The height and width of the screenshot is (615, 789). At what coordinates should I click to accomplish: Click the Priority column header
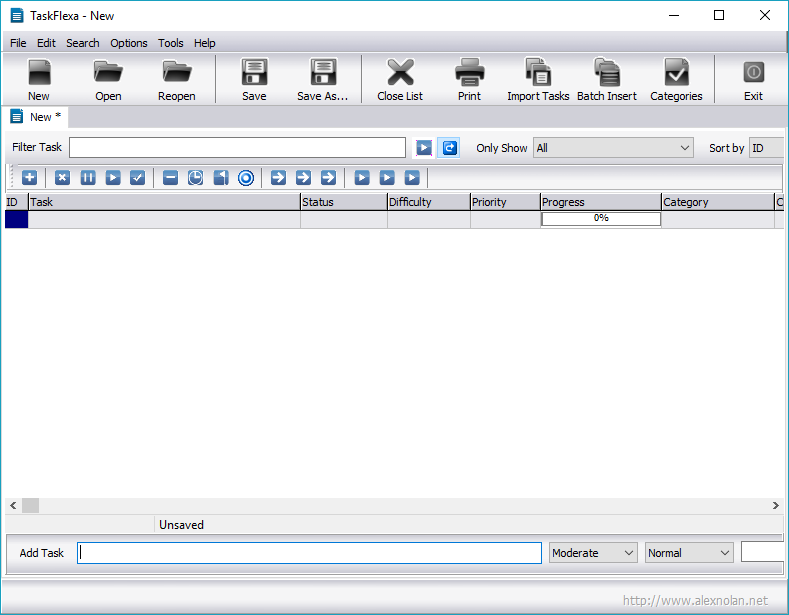pos(505,202)
